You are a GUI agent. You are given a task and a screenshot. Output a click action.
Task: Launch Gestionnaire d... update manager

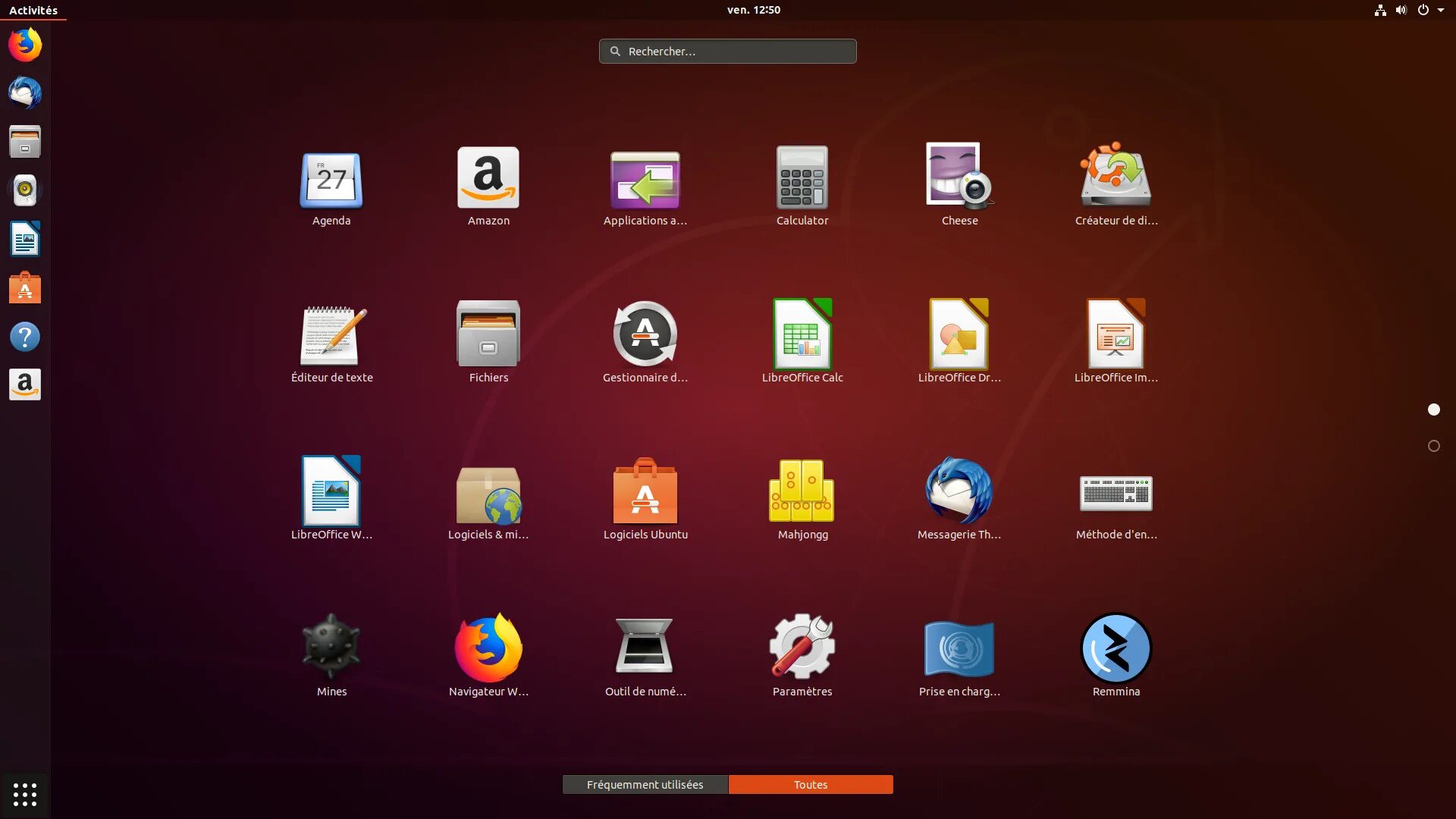coord(645,334)
